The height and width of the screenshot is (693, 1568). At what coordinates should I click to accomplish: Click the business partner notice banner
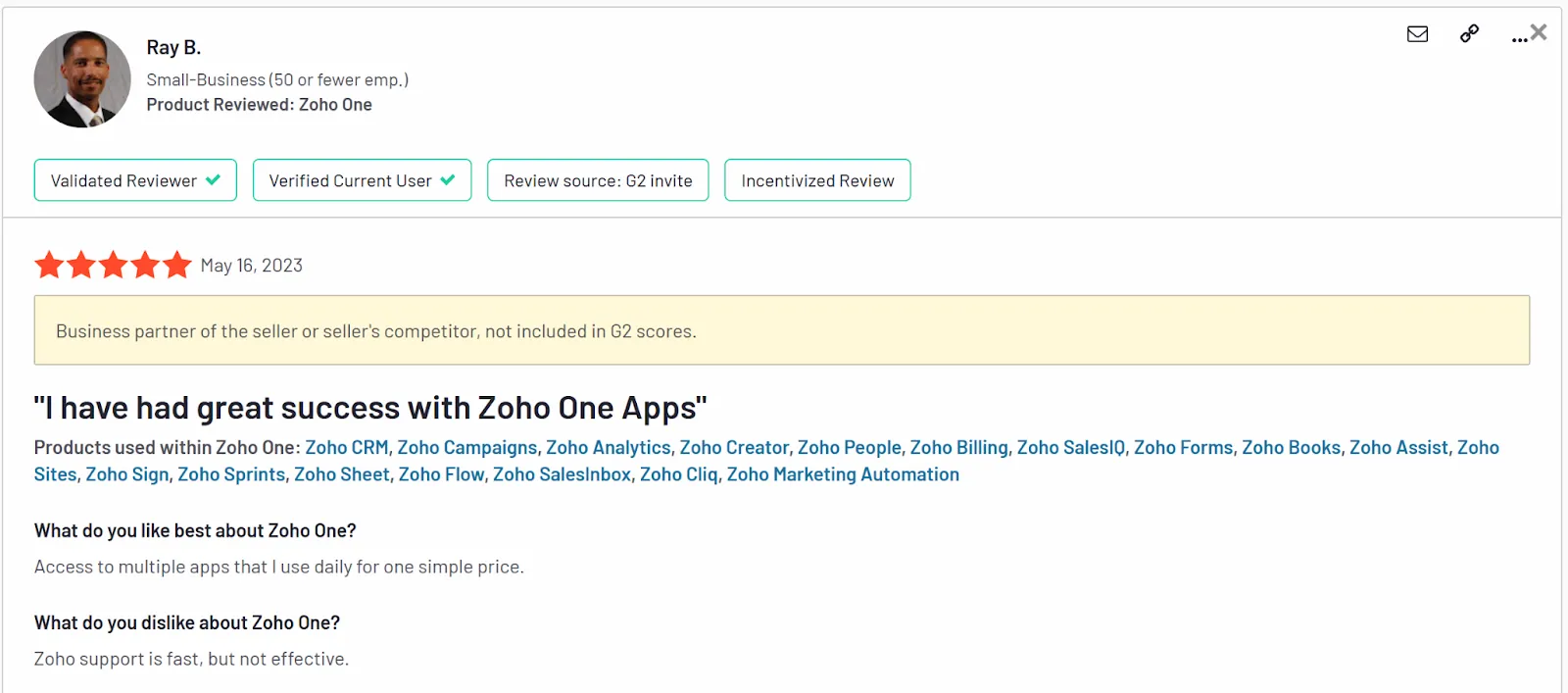[782, 330]
